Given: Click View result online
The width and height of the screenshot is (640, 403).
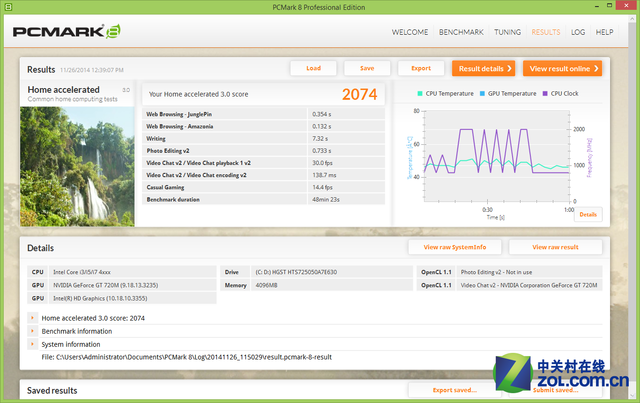Looking at the screenshot, I should [x=562, y=69].
